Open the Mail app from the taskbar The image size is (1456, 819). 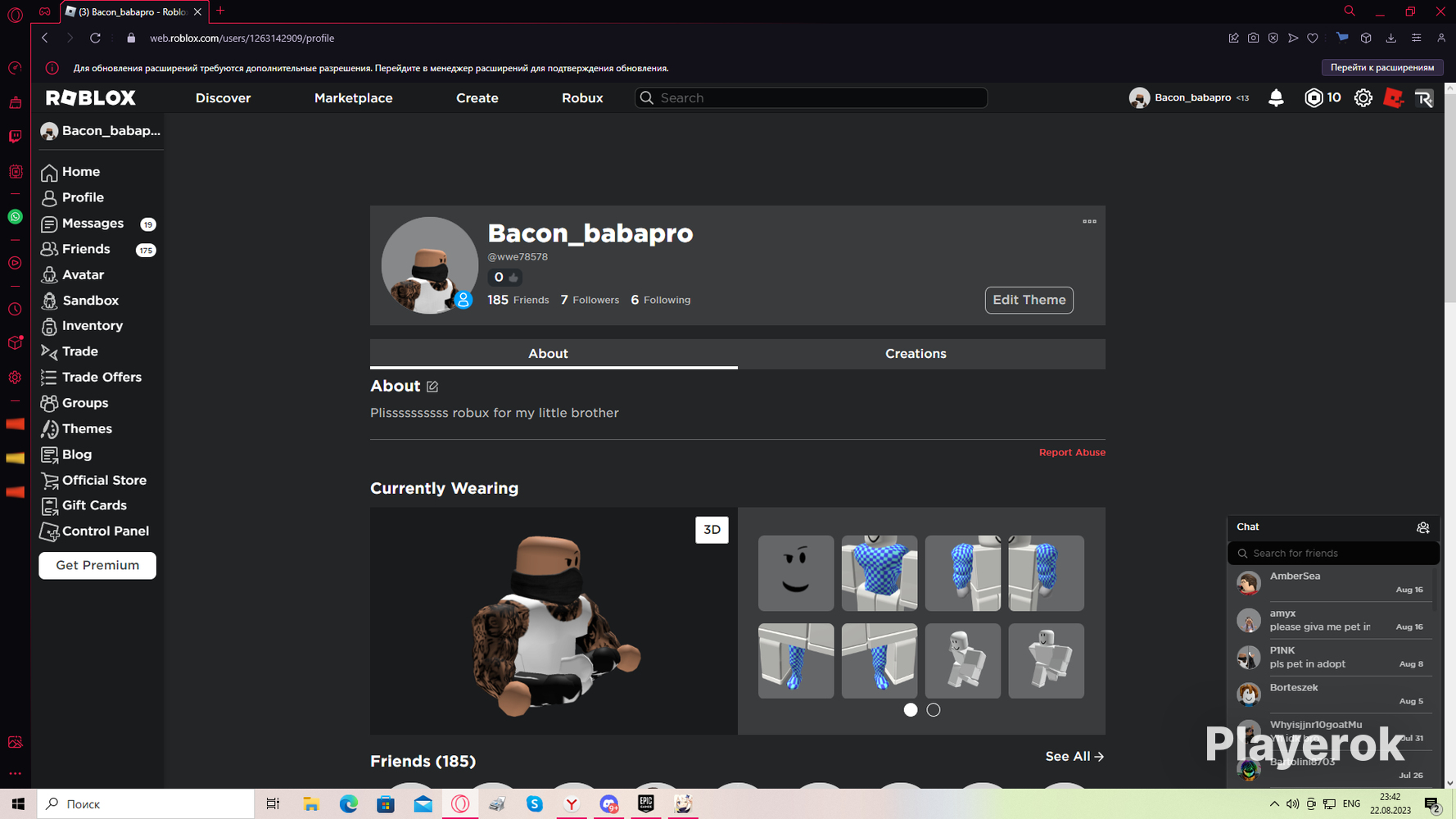423,804
